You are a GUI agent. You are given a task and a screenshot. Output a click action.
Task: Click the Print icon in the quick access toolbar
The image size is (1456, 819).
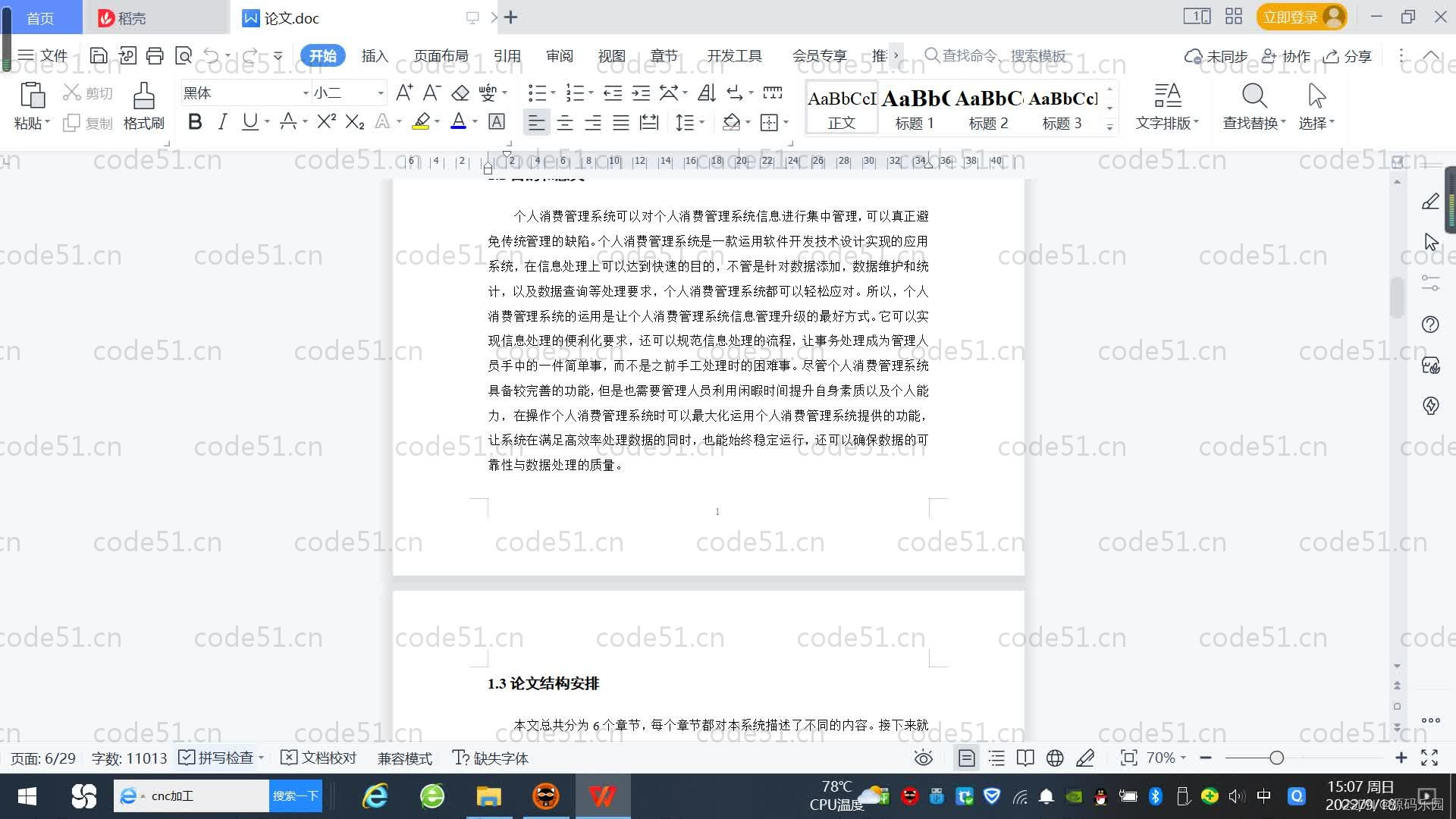(155, 55)
